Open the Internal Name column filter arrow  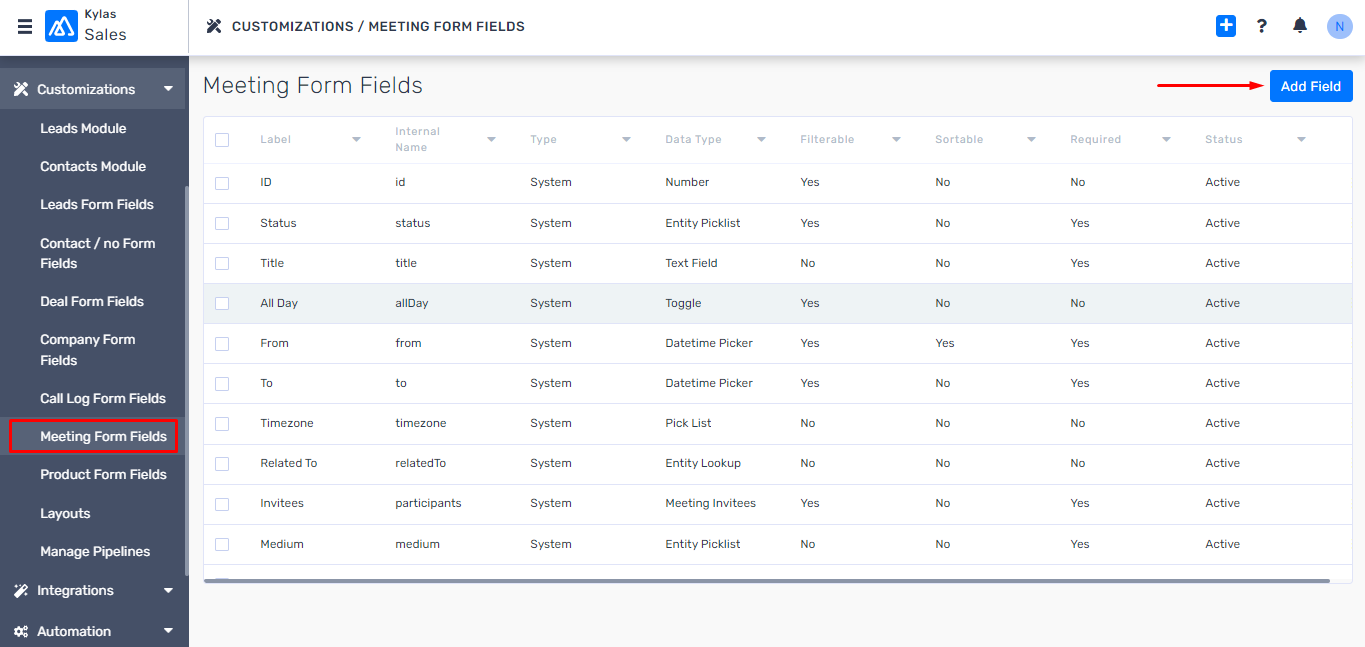point(491,140)
